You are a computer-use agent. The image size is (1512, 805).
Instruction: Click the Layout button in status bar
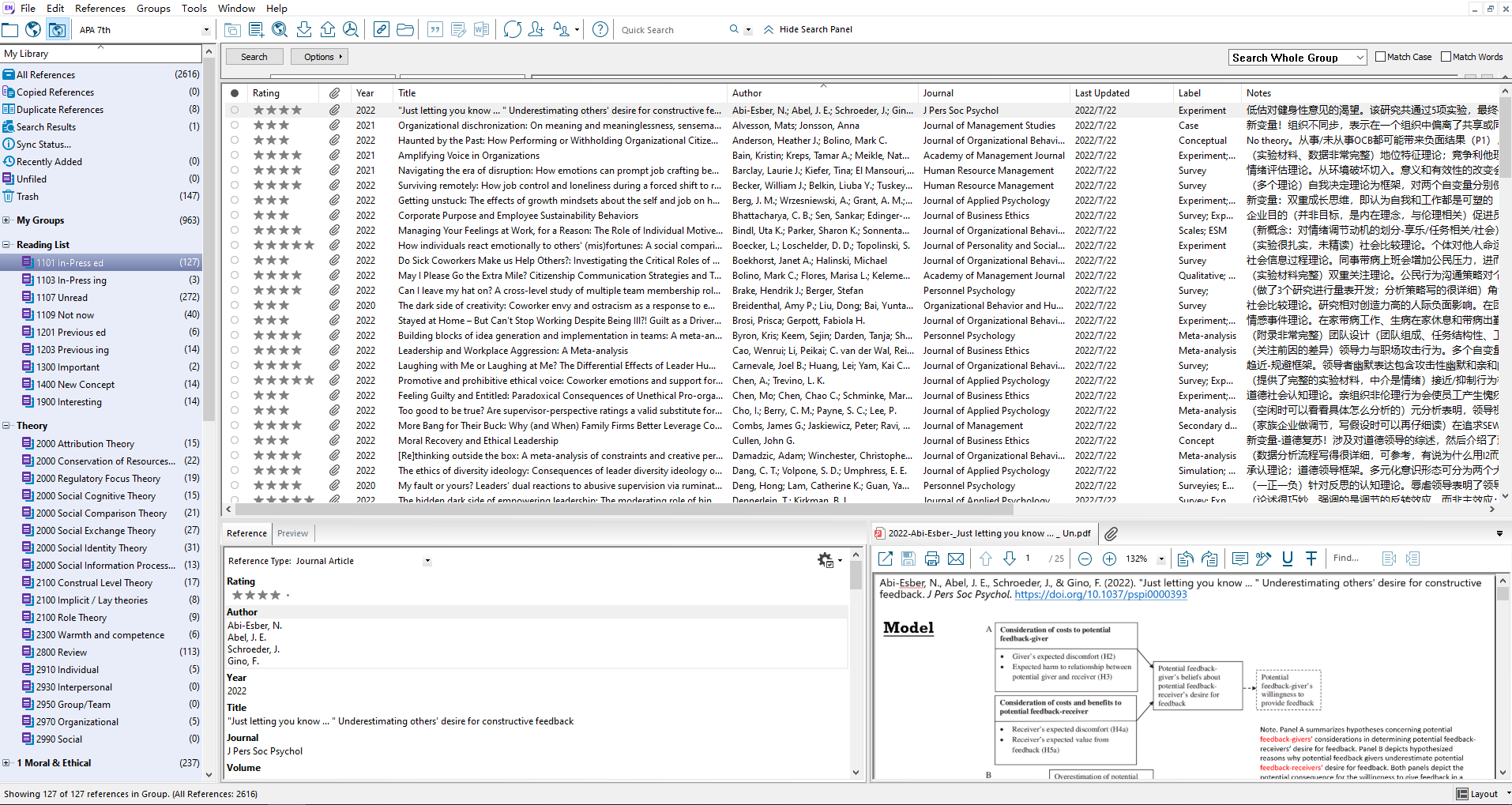1478,794
